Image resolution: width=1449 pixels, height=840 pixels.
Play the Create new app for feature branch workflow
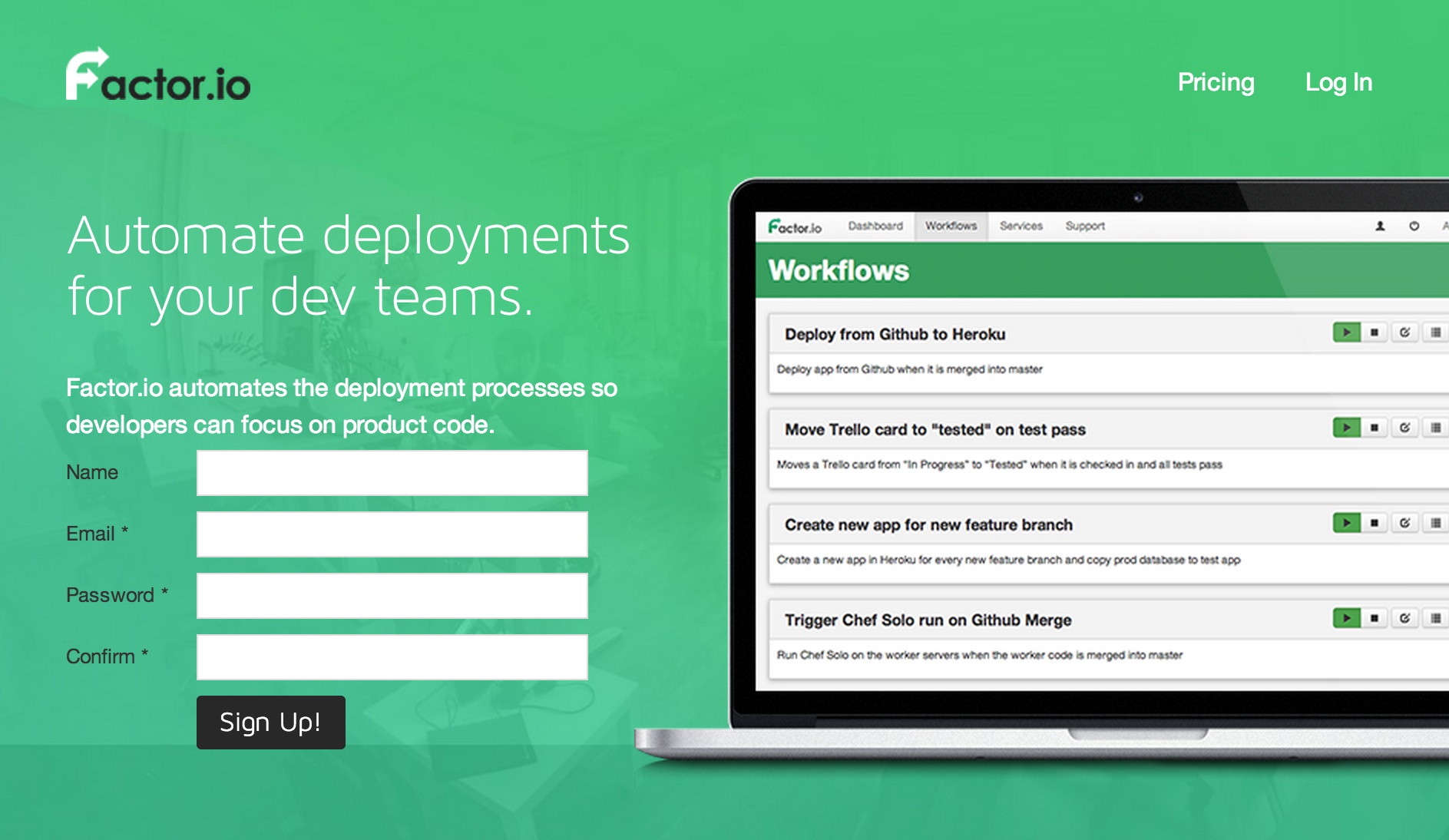coord(1346,523)
